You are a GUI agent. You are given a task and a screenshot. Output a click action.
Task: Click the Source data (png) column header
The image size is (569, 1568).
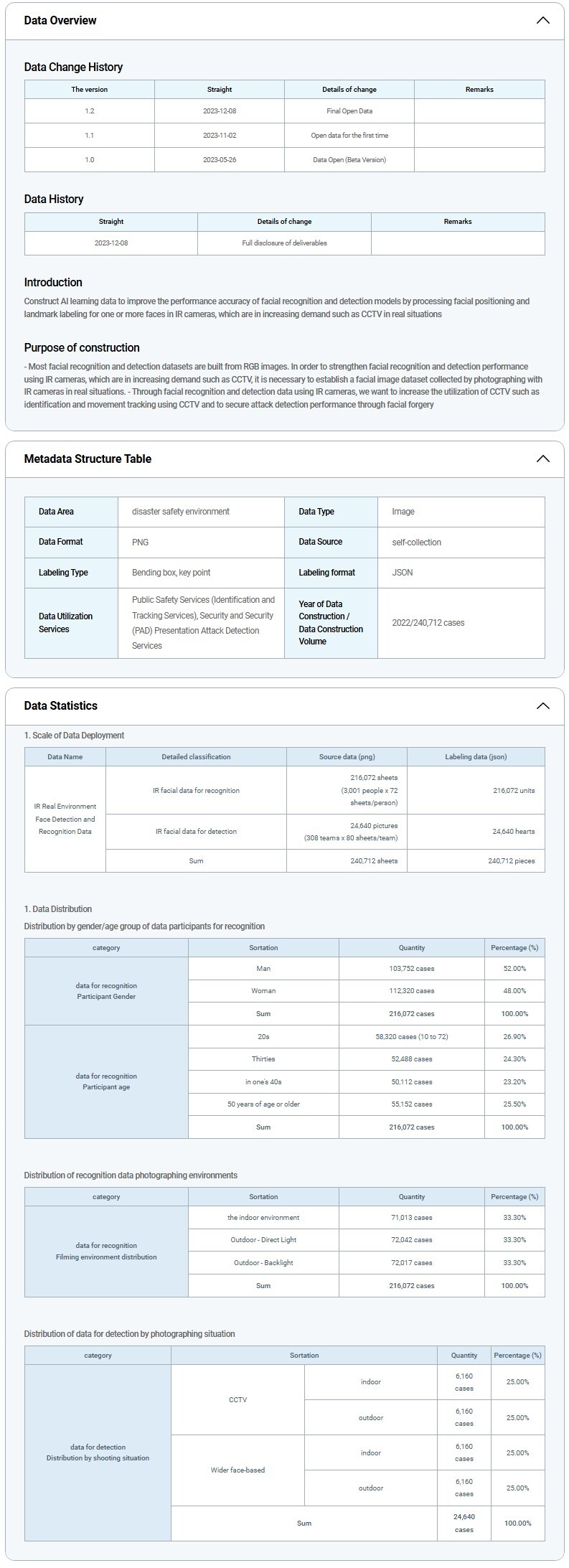coord(347,756)
